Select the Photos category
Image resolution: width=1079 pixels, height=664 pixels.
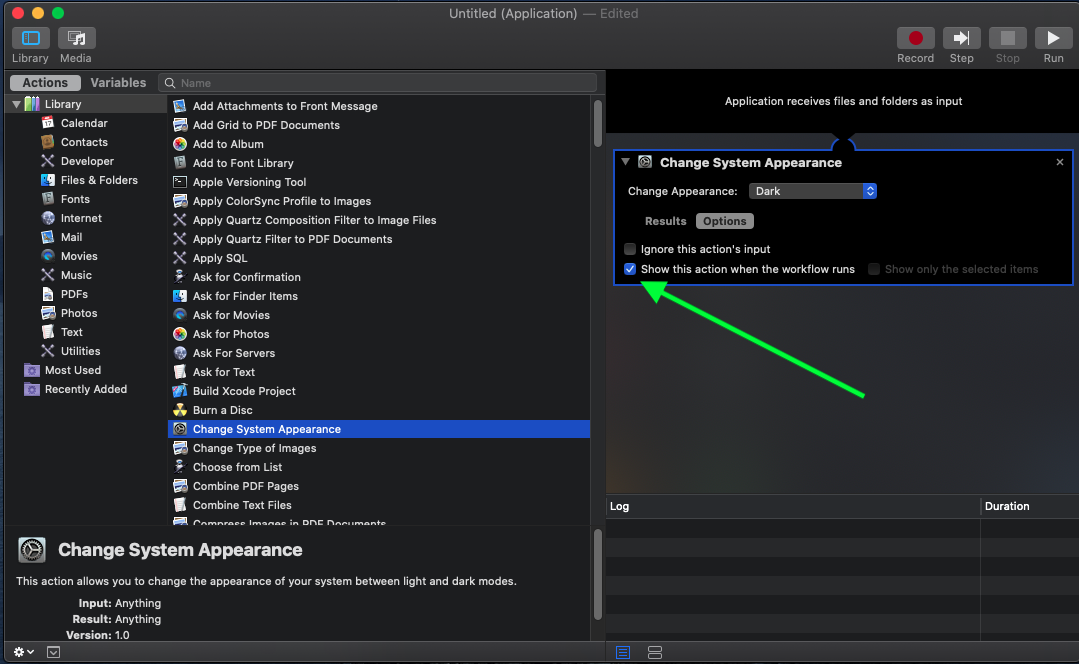tap(79, 313)
